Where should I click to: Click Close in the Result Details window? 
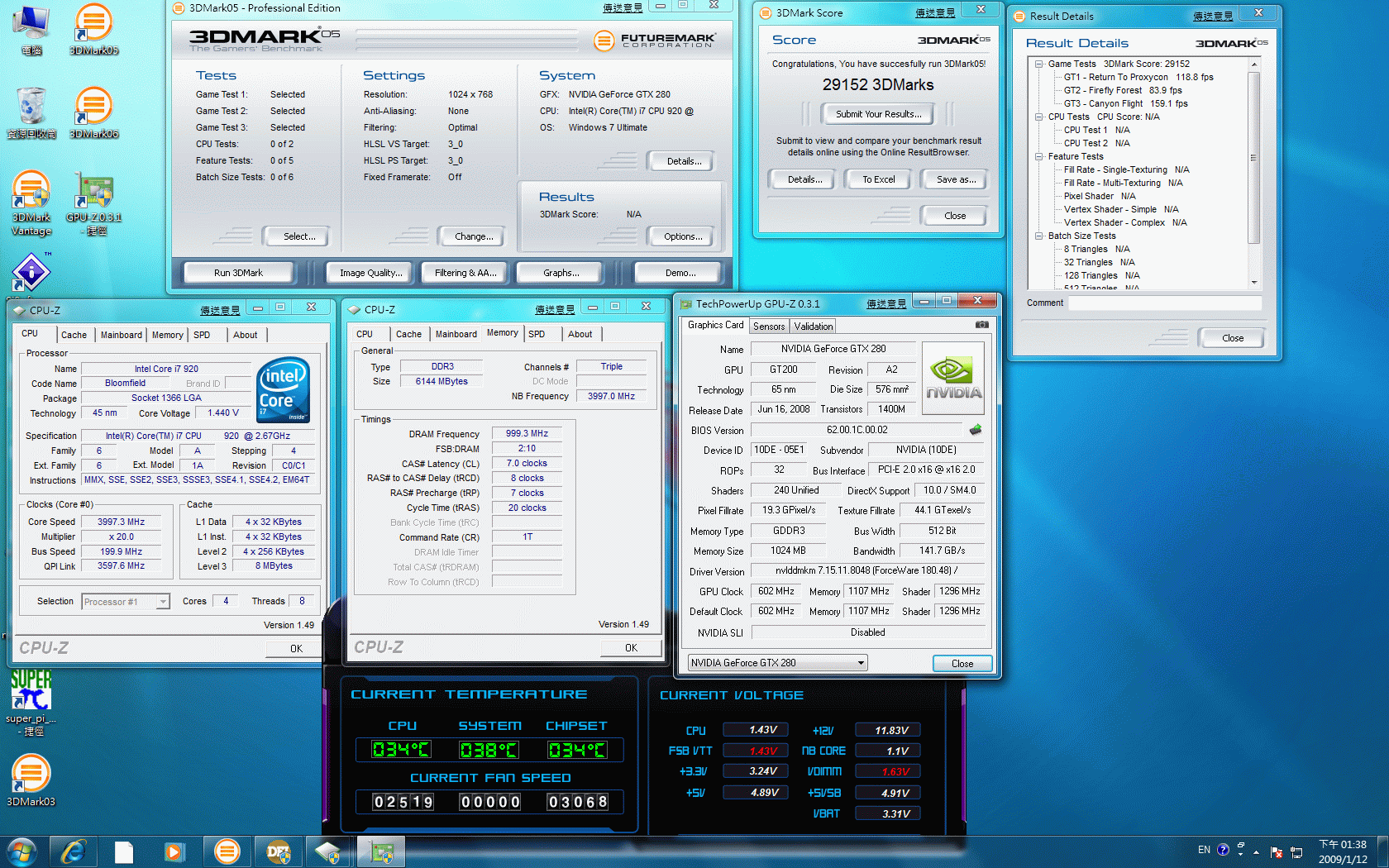click(x=1232, y=338)
